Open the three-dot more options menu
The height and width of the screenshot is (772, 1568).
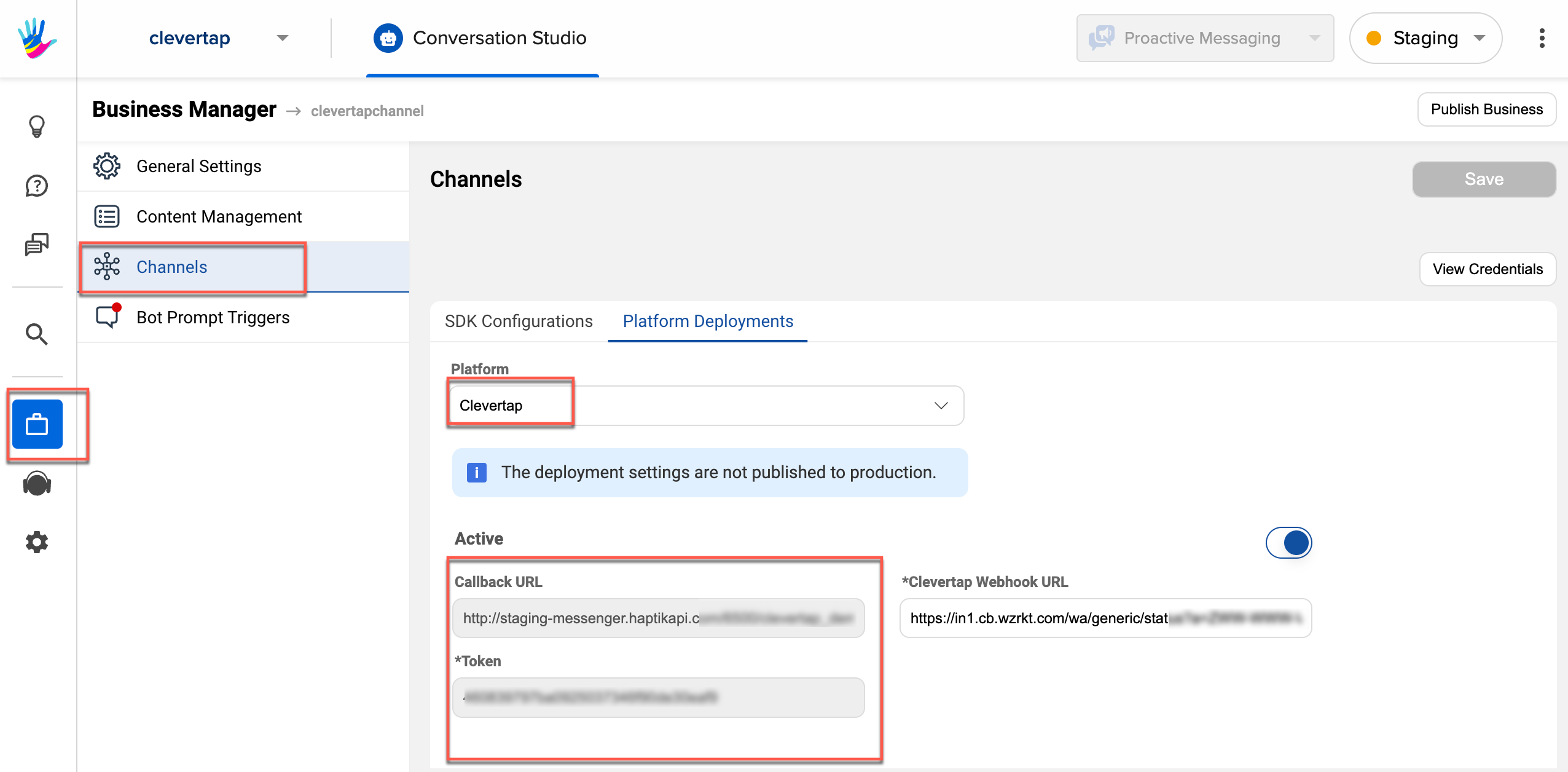coord(1542,38)
